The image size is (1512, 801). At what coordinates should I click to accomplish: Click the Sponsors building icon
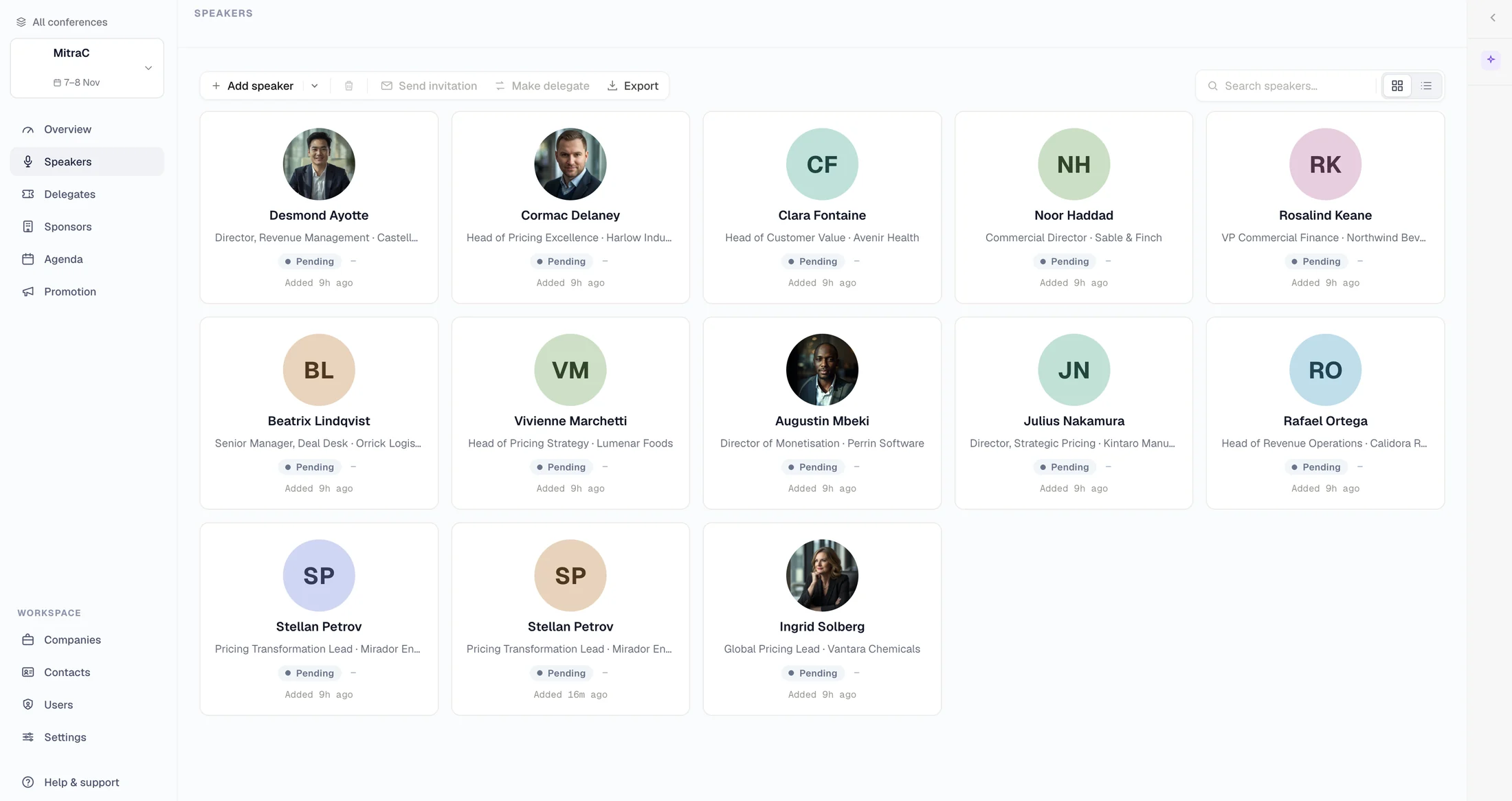[x=28, y=227]
